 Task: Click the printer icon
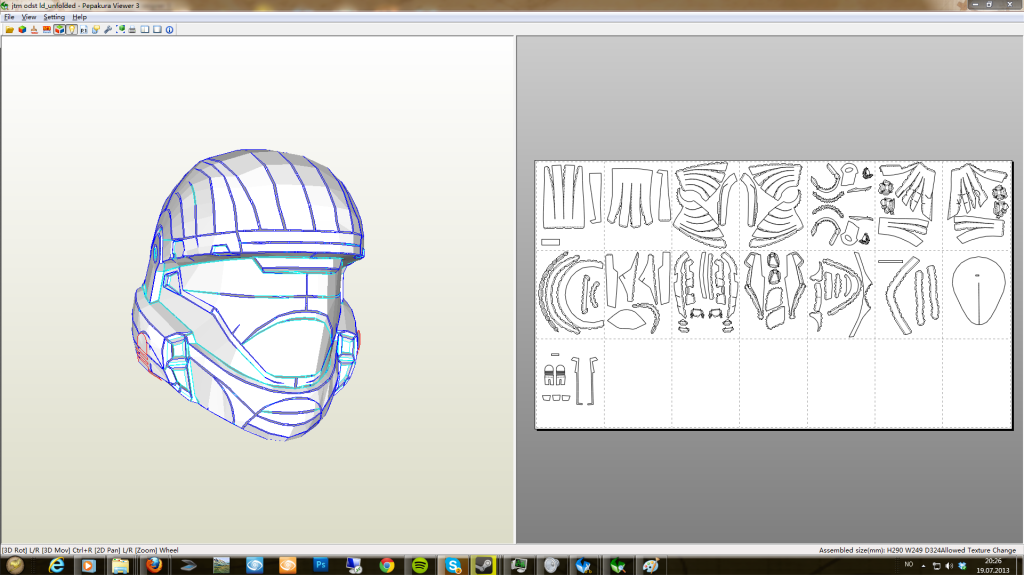tap(133, 29)
